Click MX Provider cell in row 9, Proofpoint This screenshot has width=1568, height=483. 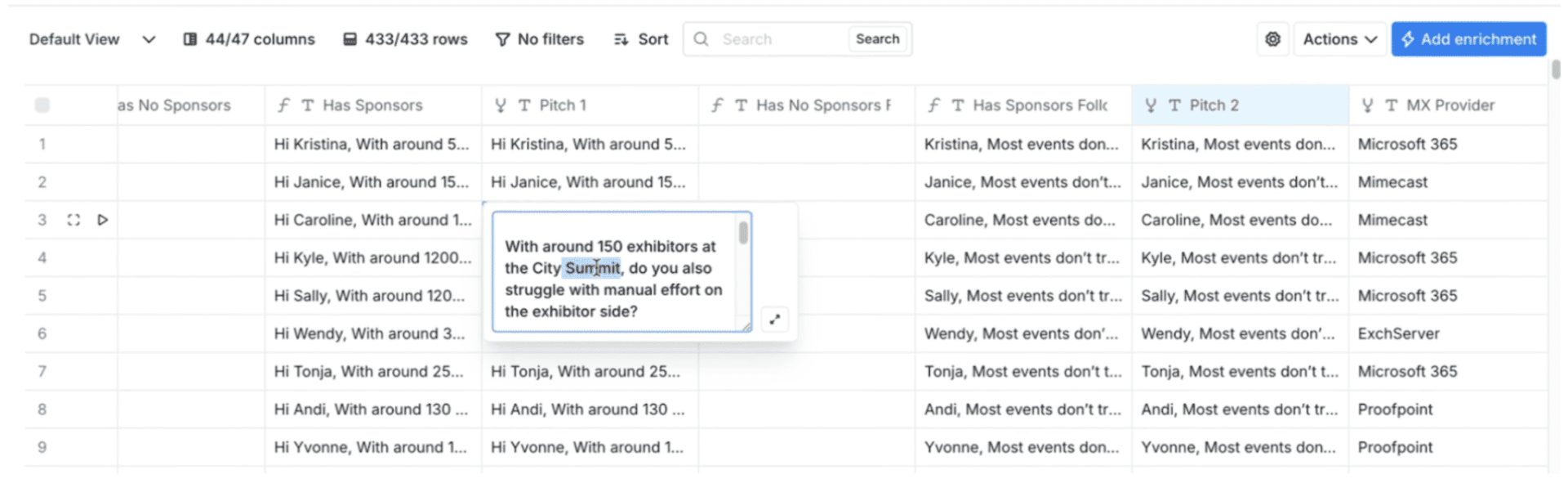[x=1448, y=448]
